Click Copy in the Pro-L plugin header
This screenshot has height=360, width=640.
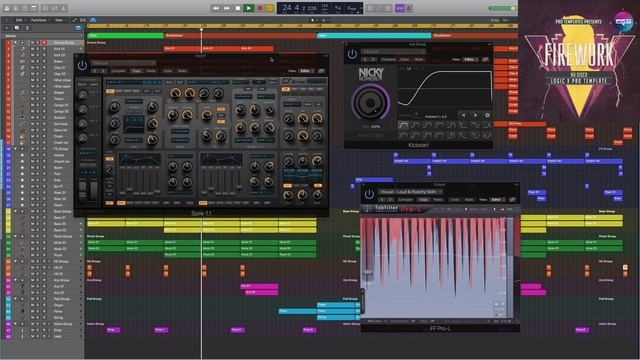(x=423, y=200)
